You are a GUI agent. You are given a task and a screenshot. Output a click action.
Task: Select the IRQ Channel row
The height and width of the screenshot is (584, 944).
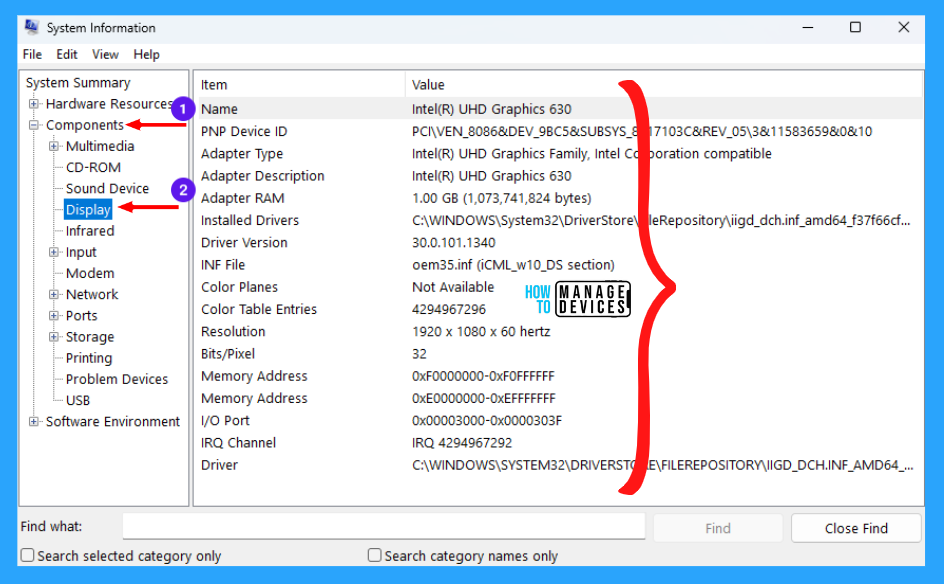560,443
